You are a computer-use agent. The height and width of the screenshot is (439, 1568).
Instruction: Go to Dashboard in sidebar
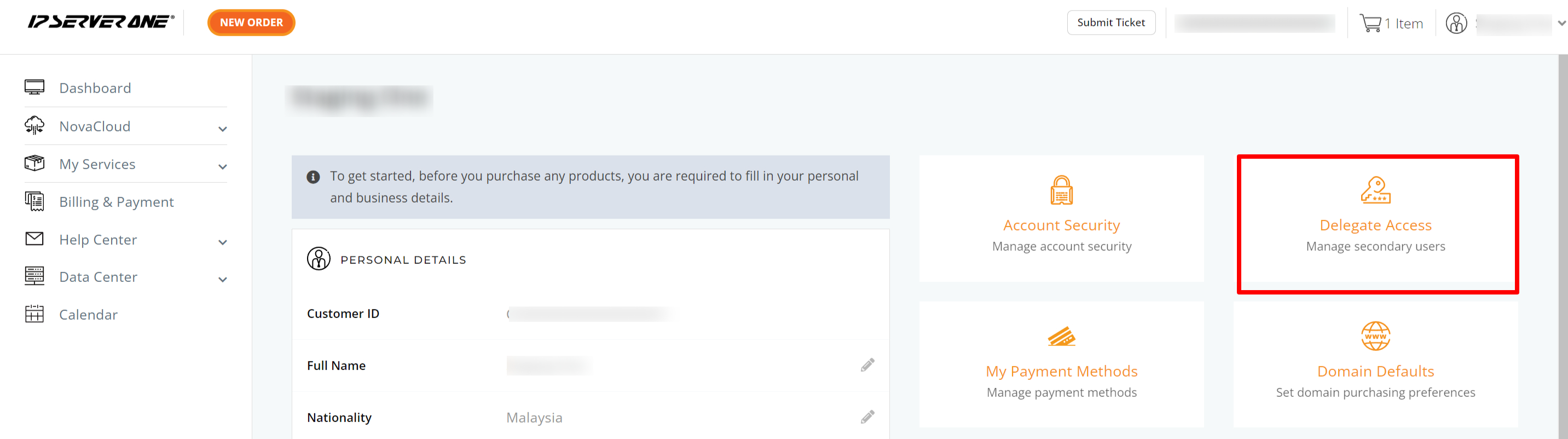click(95, 88)
